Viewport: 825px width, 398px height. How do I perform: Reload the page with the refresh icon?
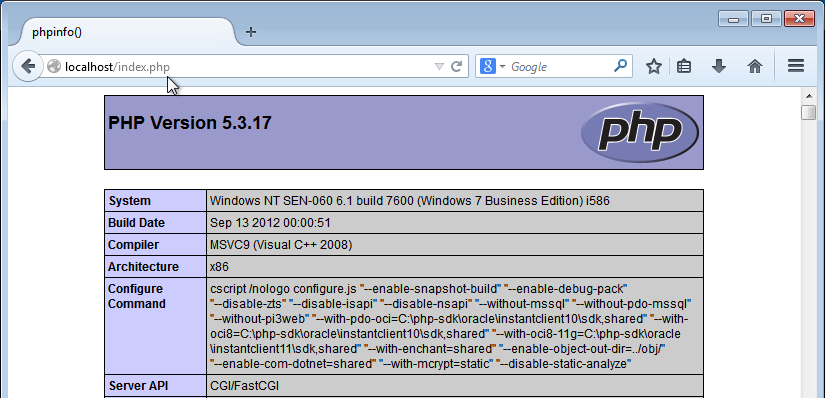456,66
